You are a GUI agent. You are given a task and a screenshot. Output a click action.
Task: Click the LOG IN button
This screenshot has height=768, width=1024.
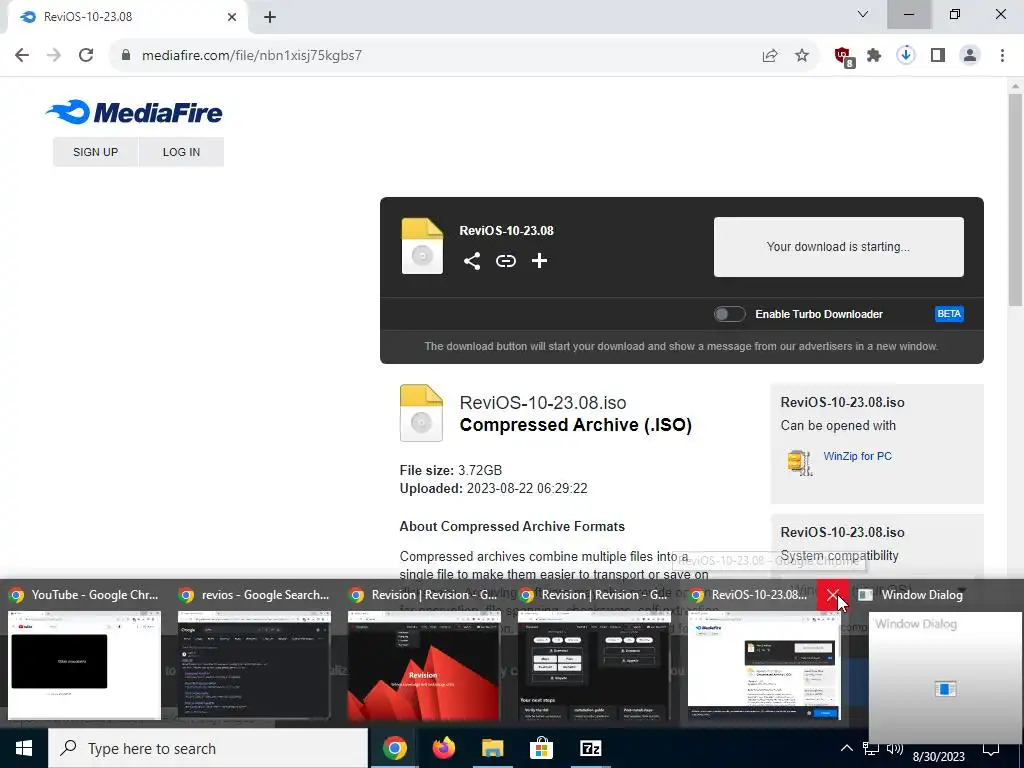coord(182,152)
